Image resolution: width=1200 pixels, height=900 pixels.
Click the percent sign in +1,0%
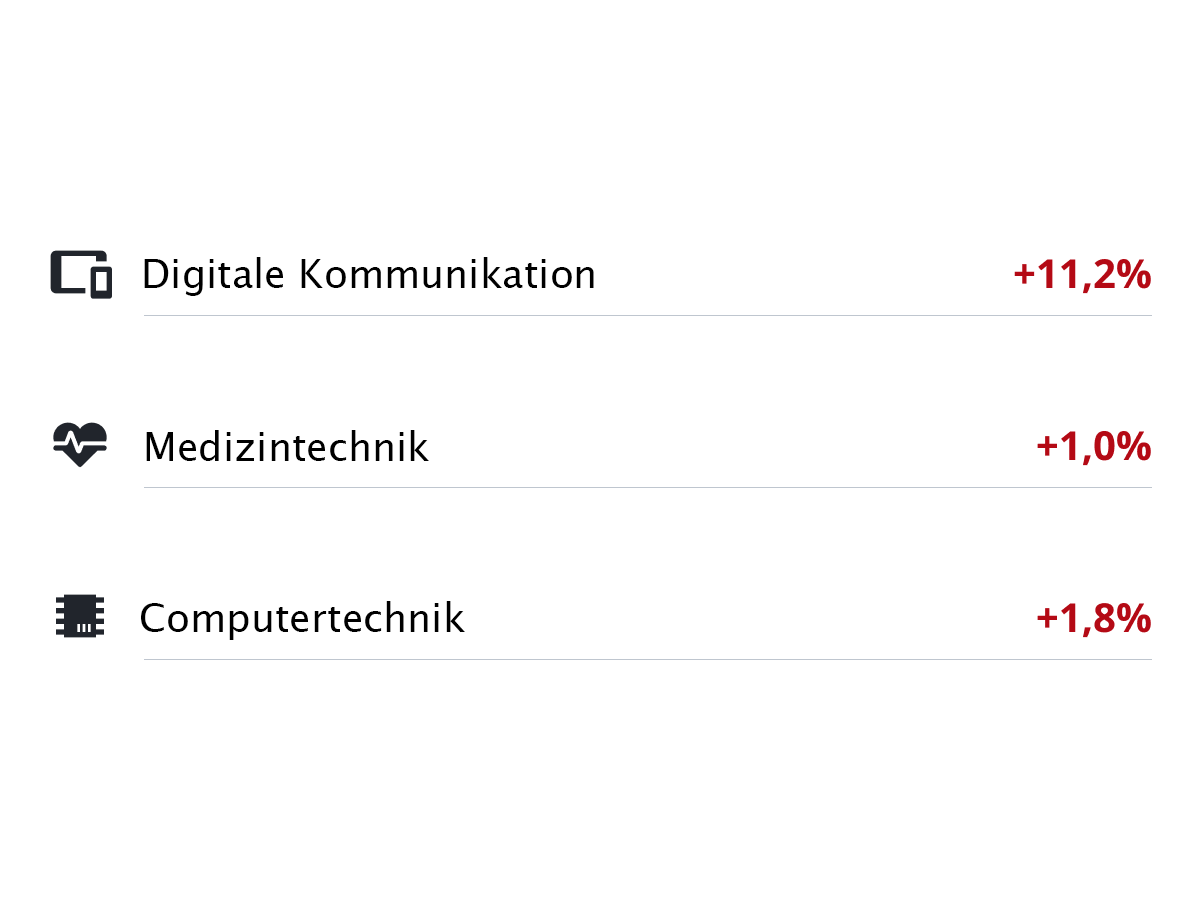tap(1134, 447)
